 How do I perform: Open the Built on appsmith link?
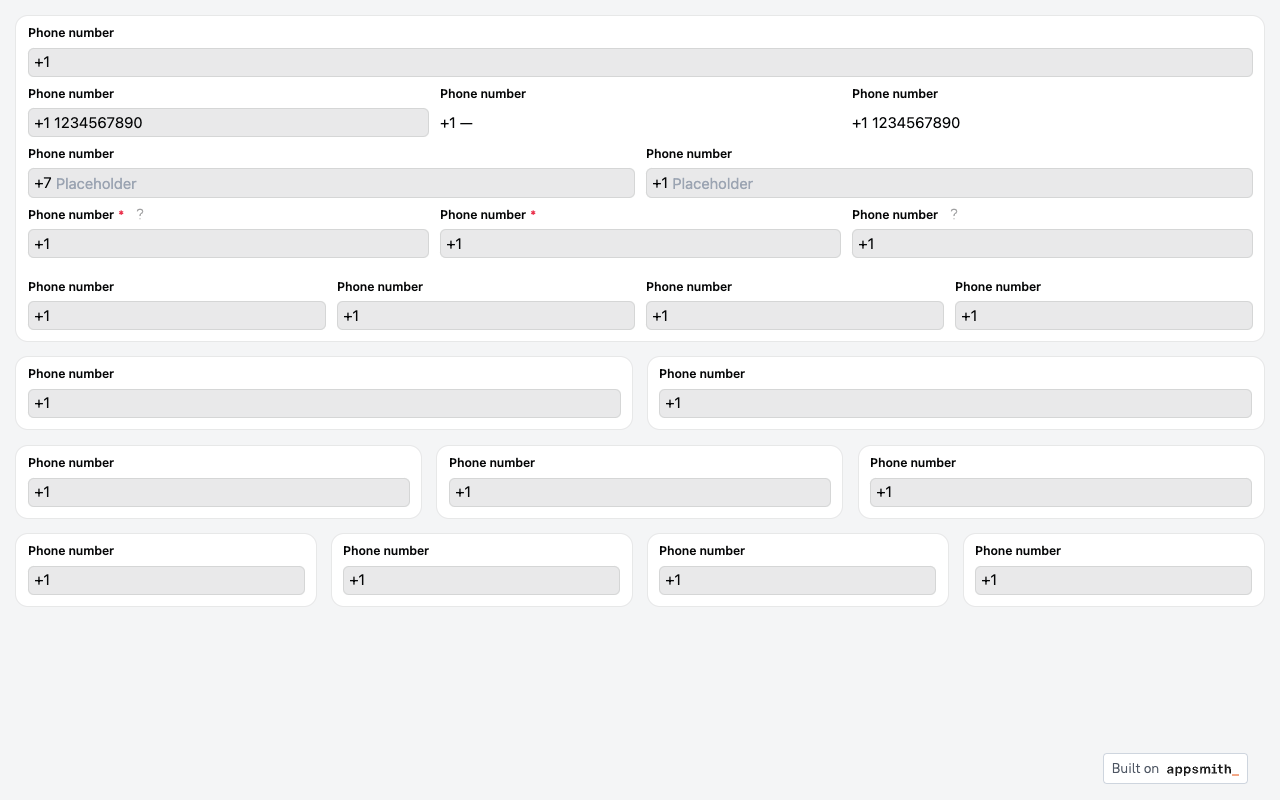click(1175, 768)
